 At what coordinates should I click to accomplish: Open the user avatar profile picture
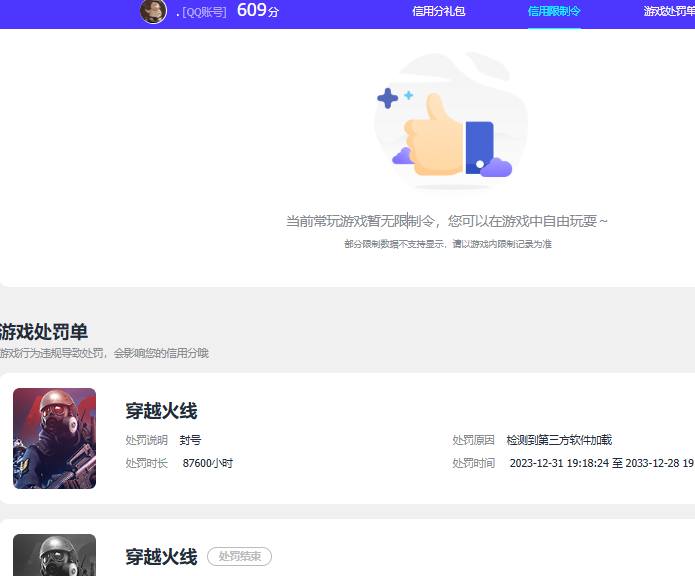(x=153, y=11)
